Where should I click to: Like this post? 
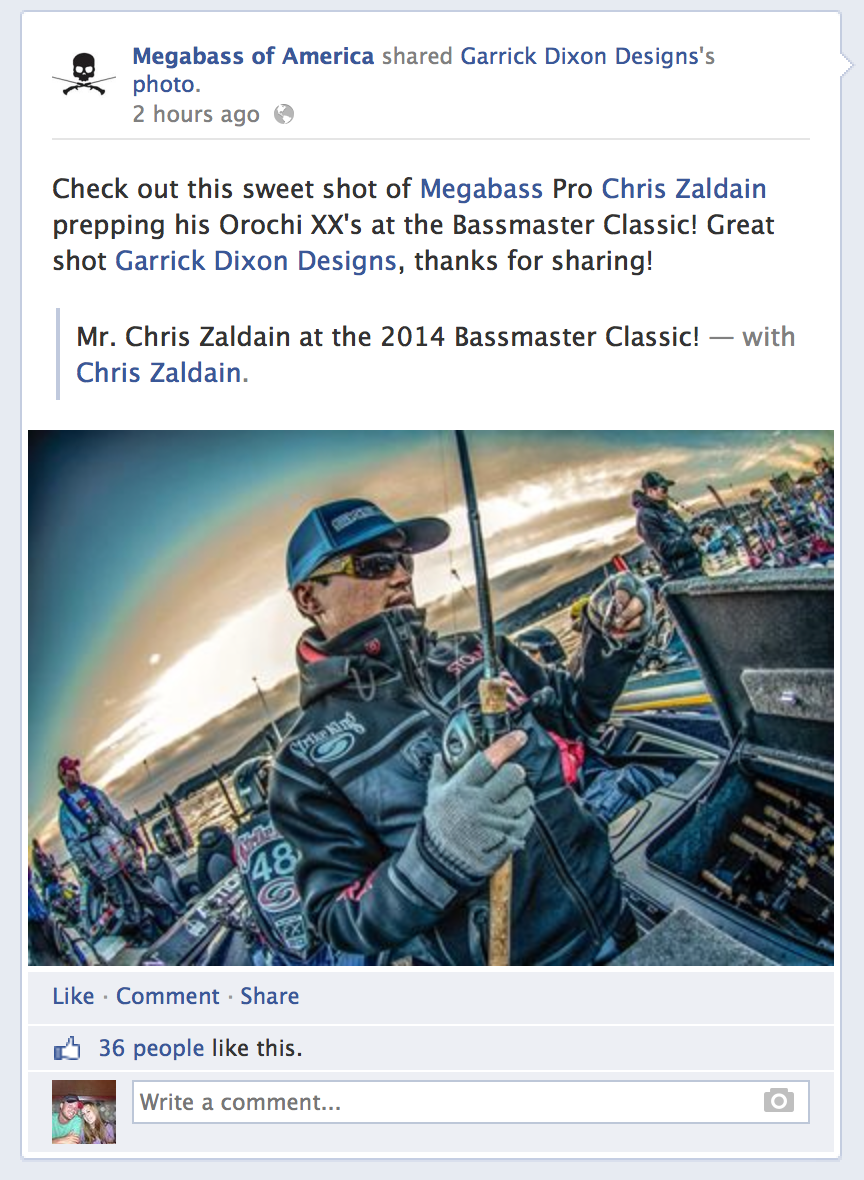point(73,996)
